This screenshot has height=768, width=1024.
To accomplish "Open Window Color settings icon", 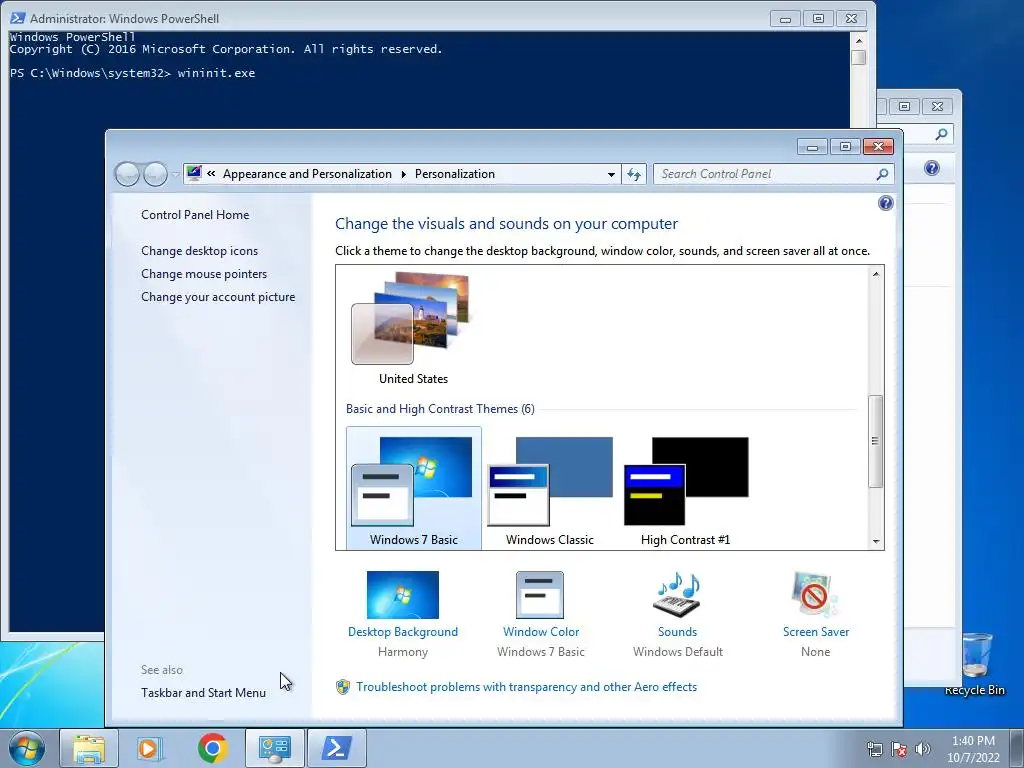I will click(x=539, y=595).
